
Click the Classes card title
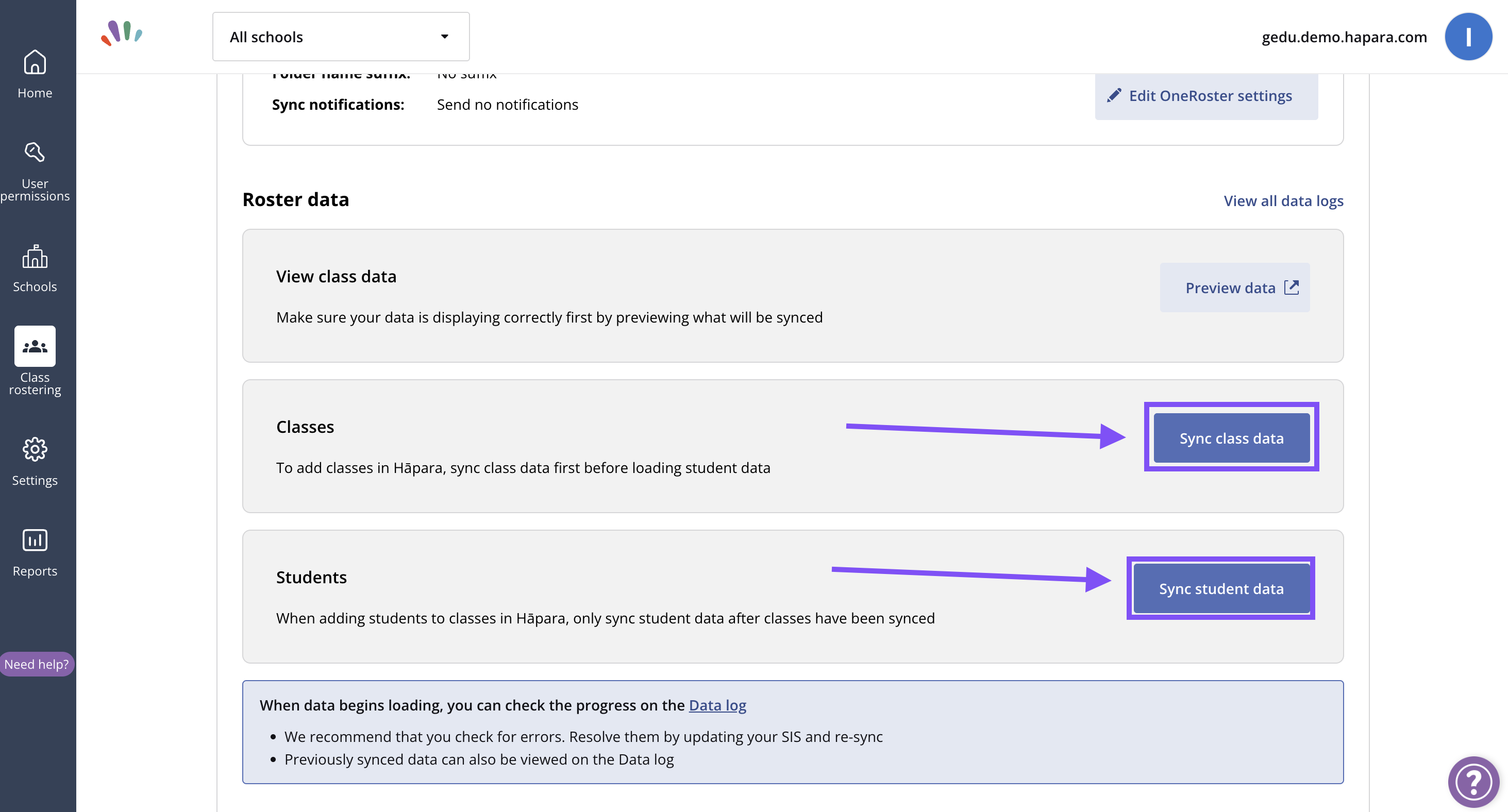305,427
